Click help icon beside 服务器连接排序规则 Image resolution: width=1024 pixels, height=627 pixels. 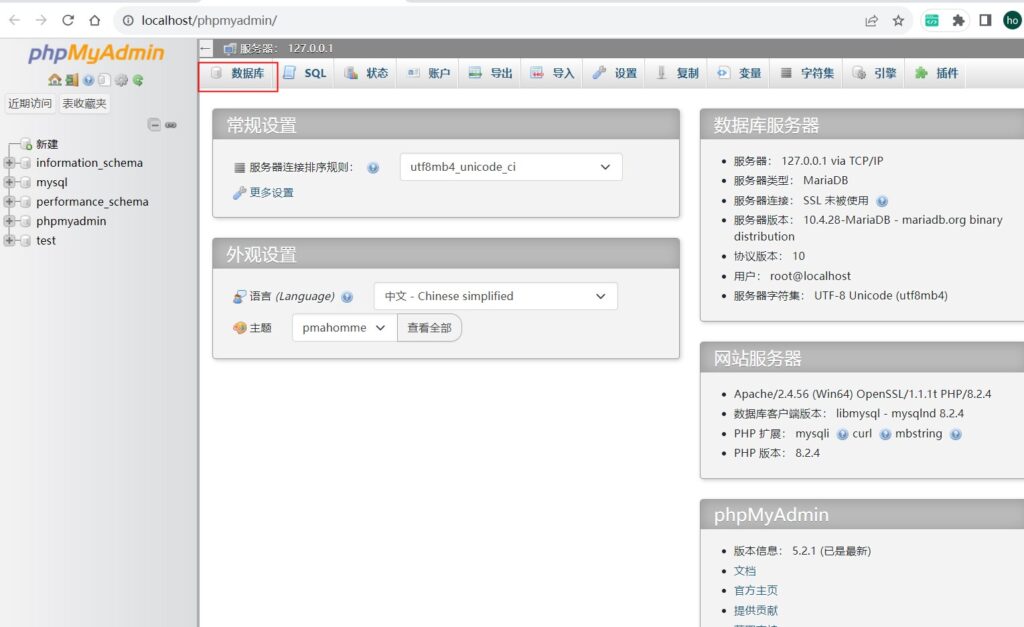click(373, 168)
